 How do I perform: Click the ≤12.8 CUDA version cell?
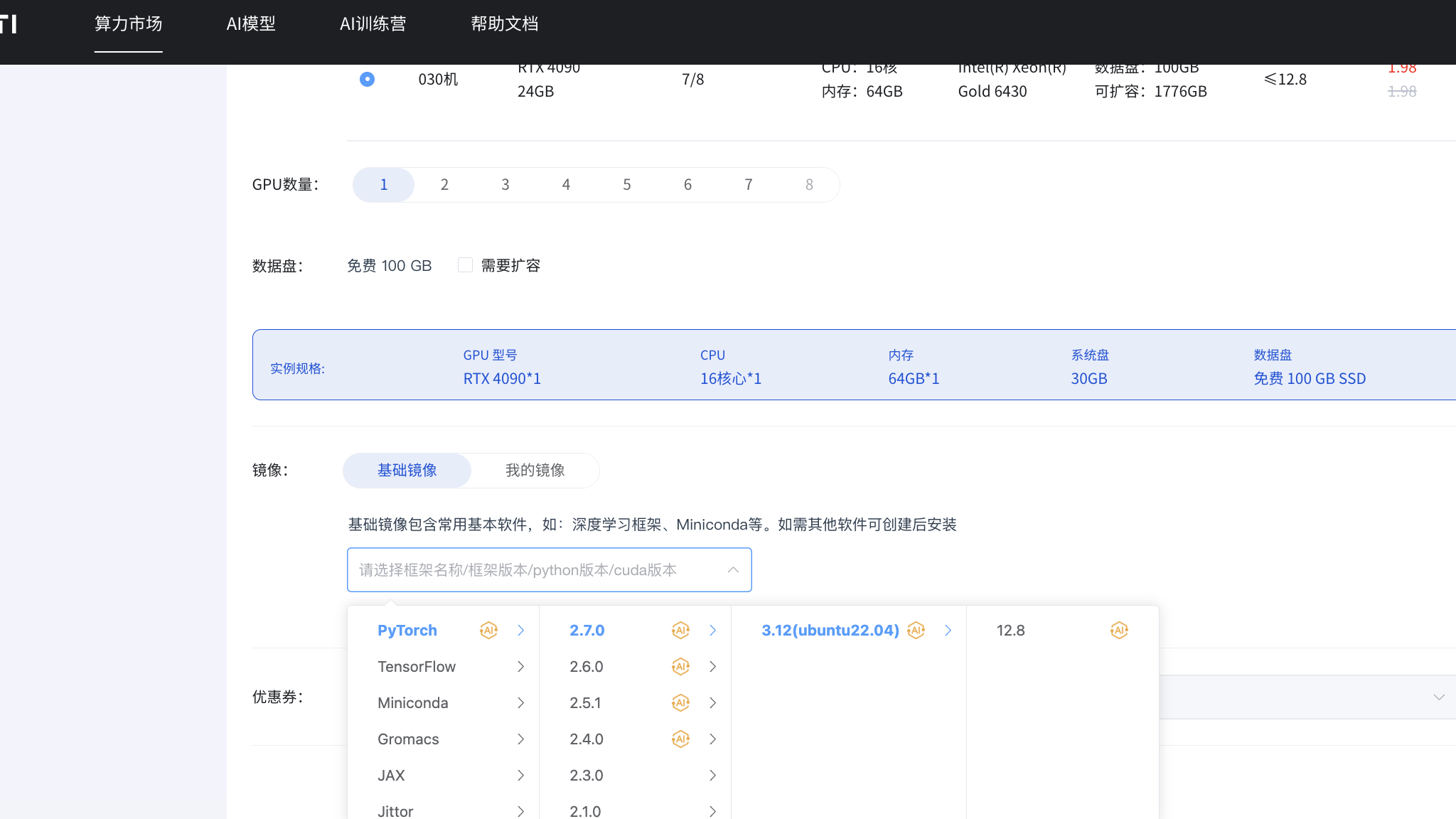[1285, 80]
